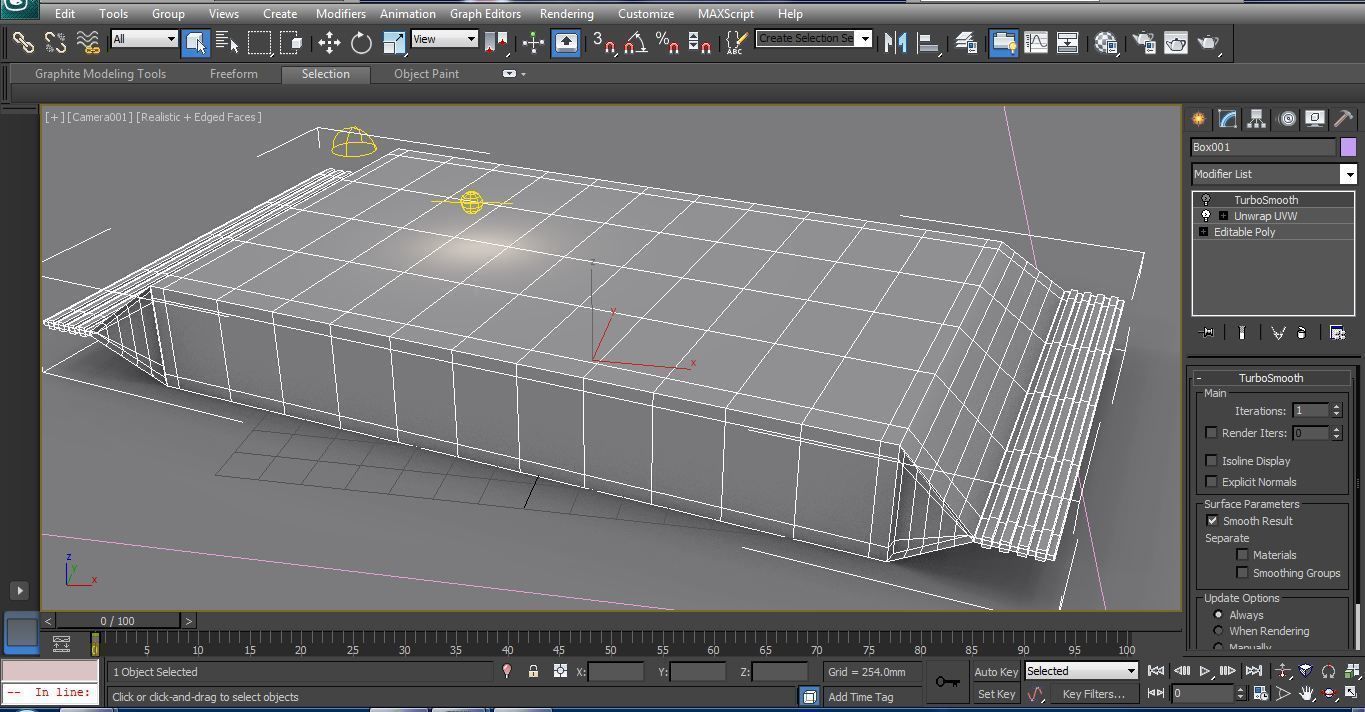
Task: Click Pin Stack icon
Action: click(1207, 333)
